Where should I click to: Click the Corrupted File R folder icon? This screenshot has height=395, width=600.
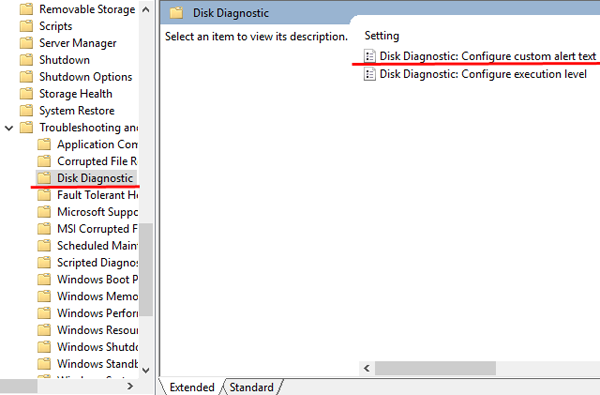[44, 161]
